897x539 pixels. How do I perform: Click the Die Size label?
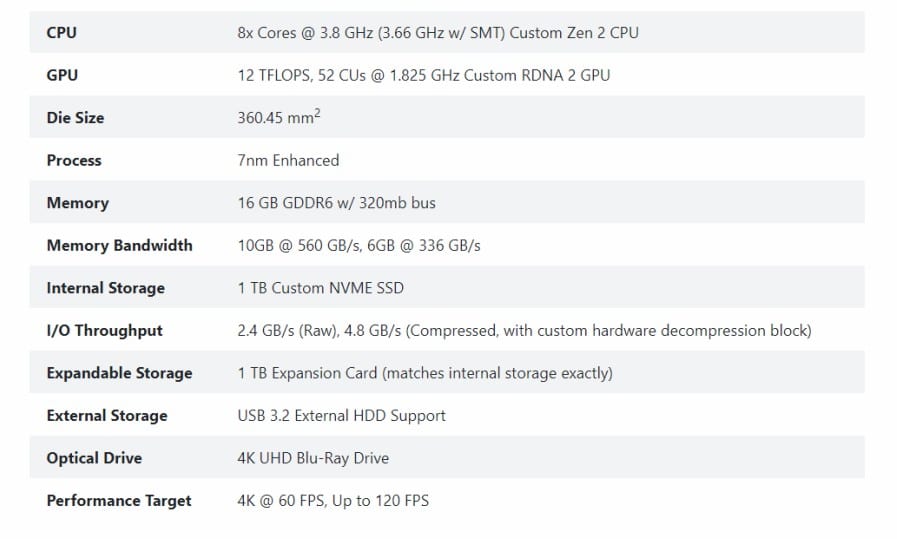click(x=75, y=117)
